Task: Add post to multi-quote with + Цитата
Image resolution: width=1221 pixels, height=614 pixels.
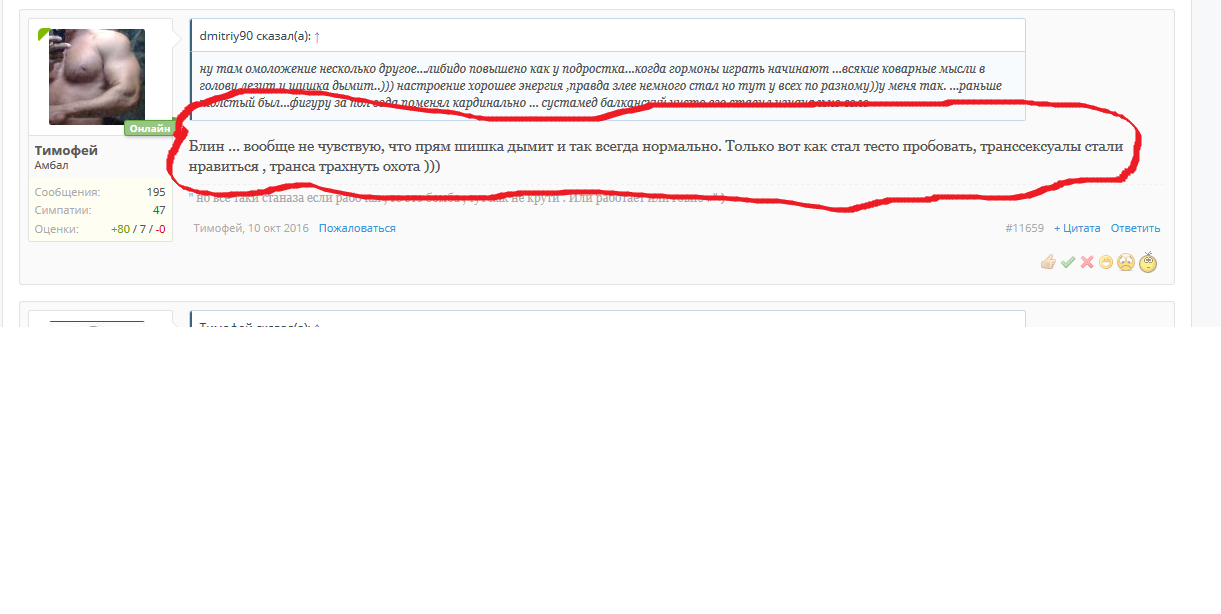Action: 1077,228
